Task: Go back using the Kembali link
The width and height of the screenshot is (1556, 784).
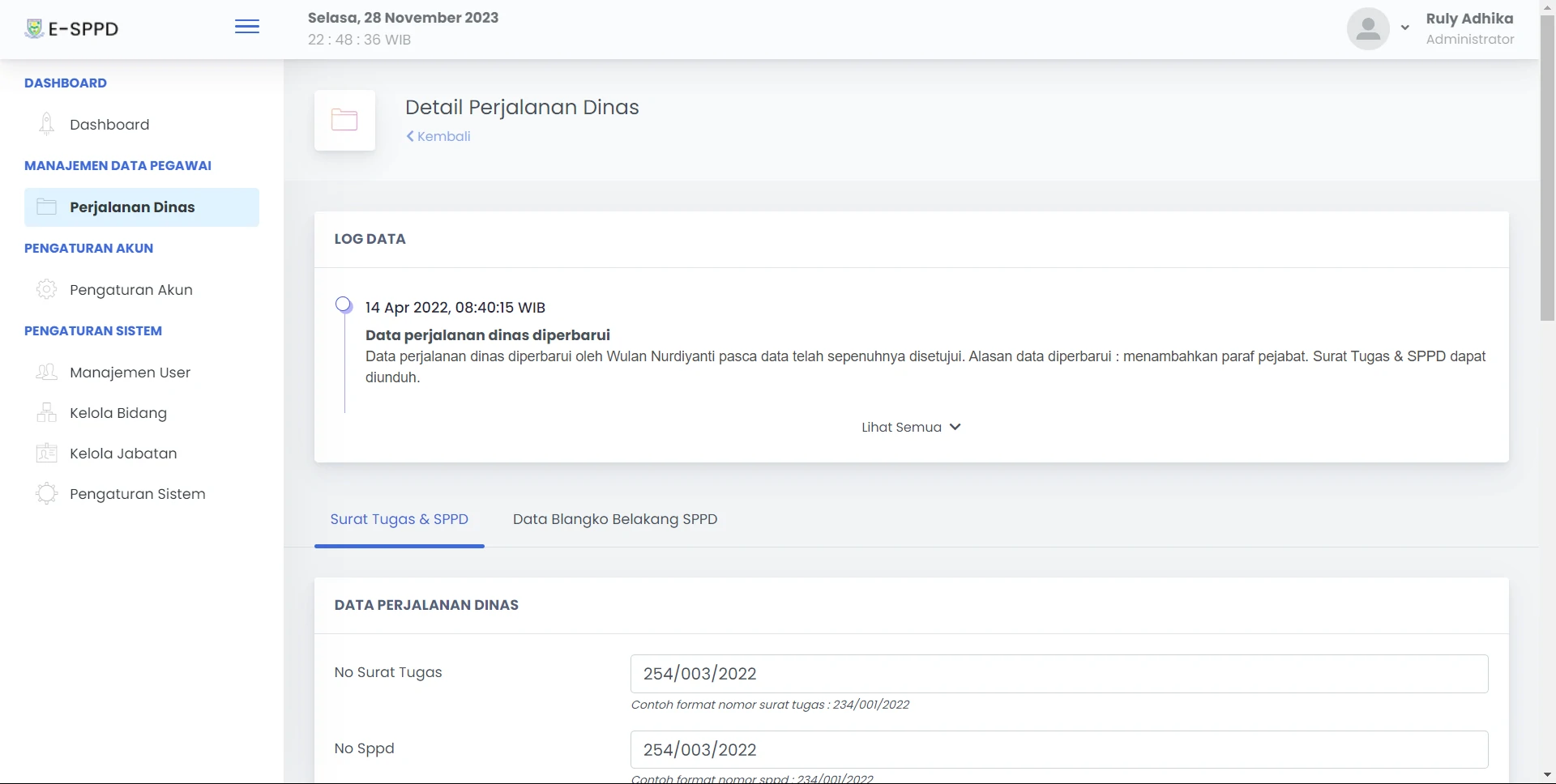Action: (438, 137)
